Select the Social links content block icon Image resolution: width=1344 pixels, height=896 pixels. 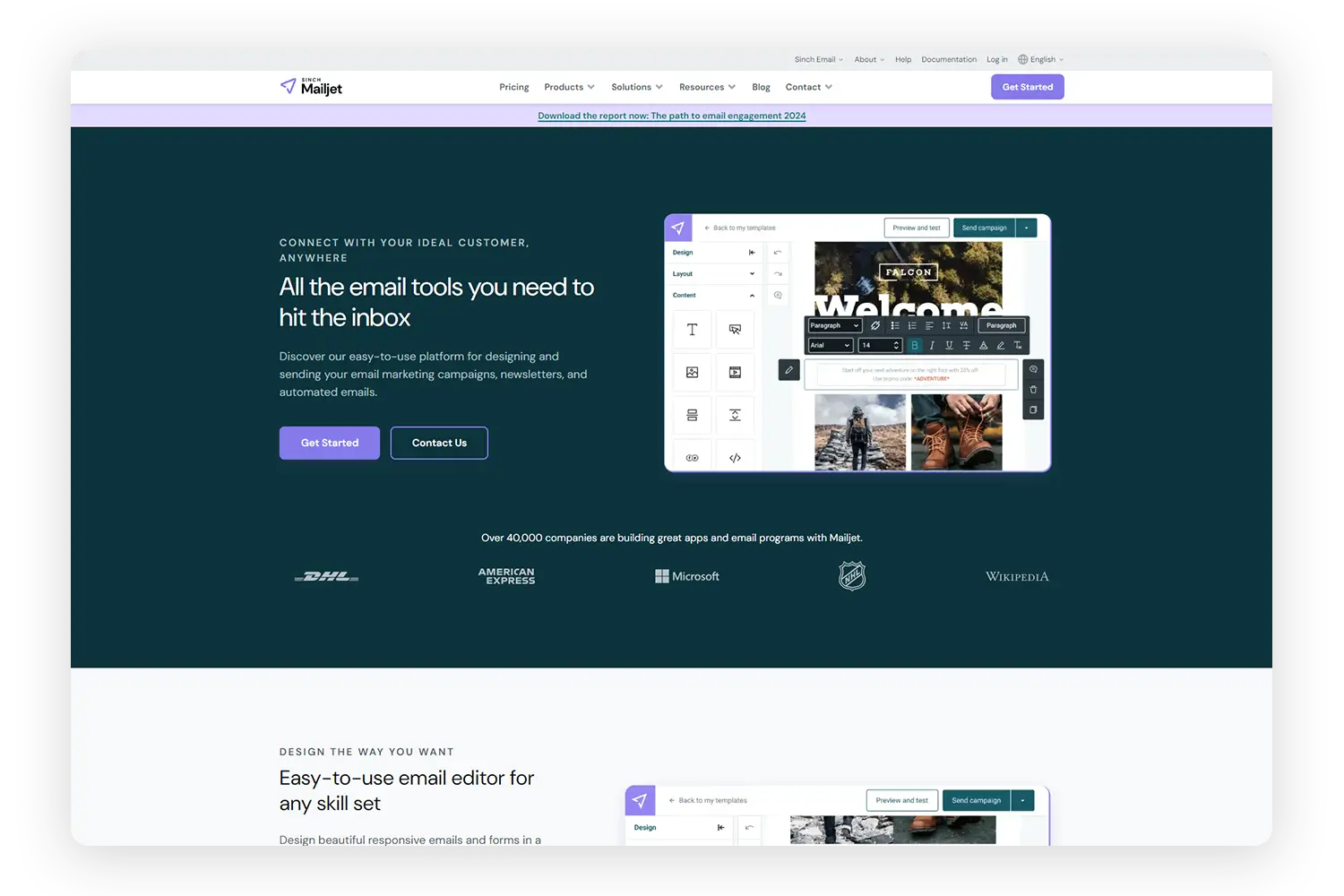(x=692, y=457)
